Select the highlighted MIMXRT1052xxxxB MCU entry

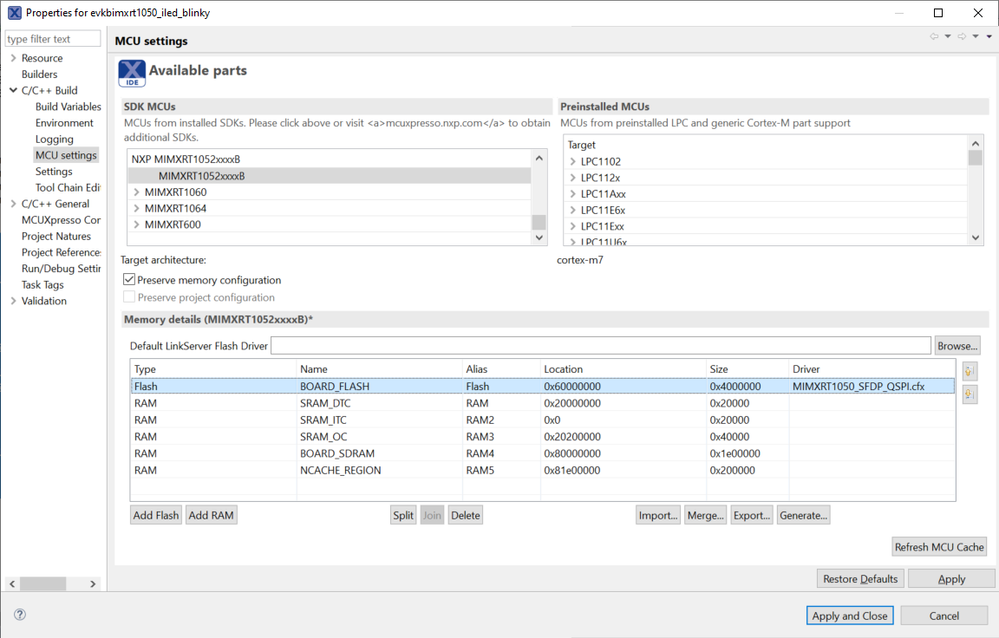tap(329, 176)
